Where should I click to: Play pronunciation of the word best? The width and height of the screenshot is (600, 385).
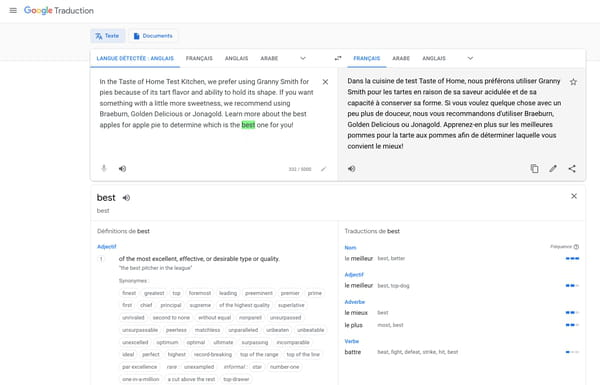(126, 198)
